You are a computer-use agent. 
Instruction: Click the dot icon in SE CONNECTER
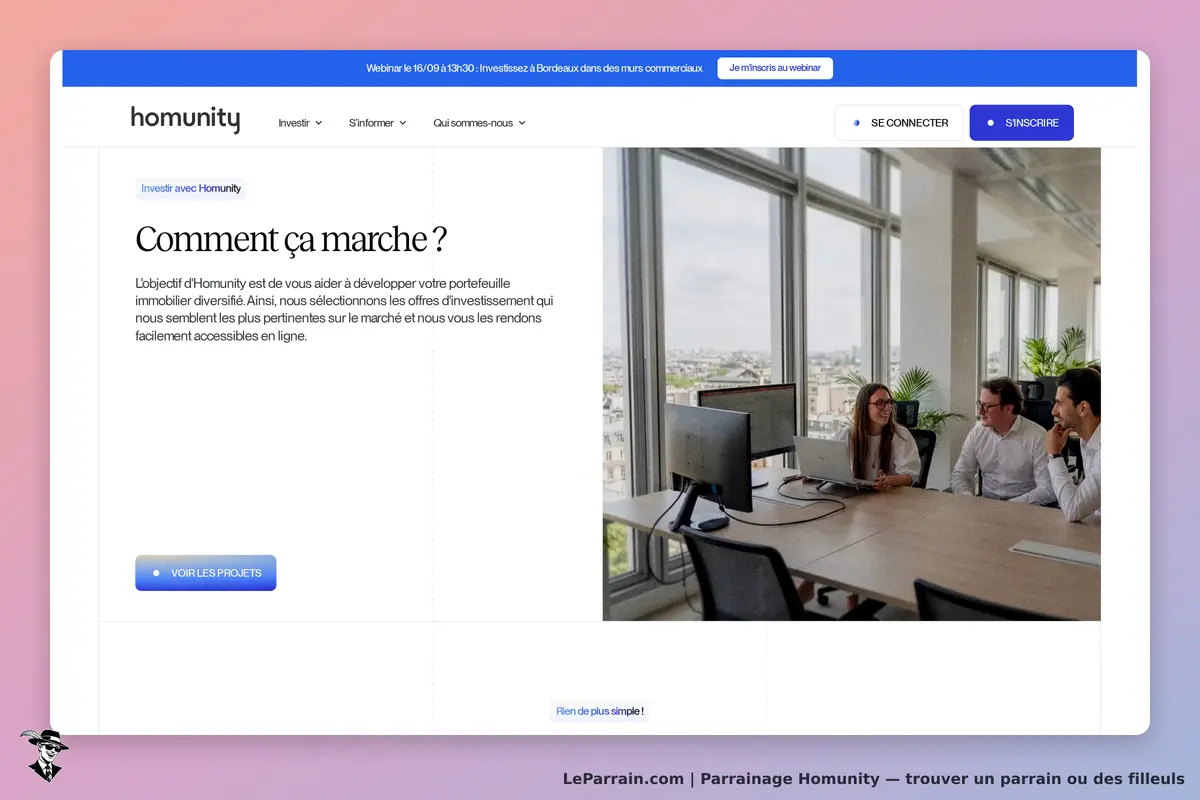pos(856,123)
